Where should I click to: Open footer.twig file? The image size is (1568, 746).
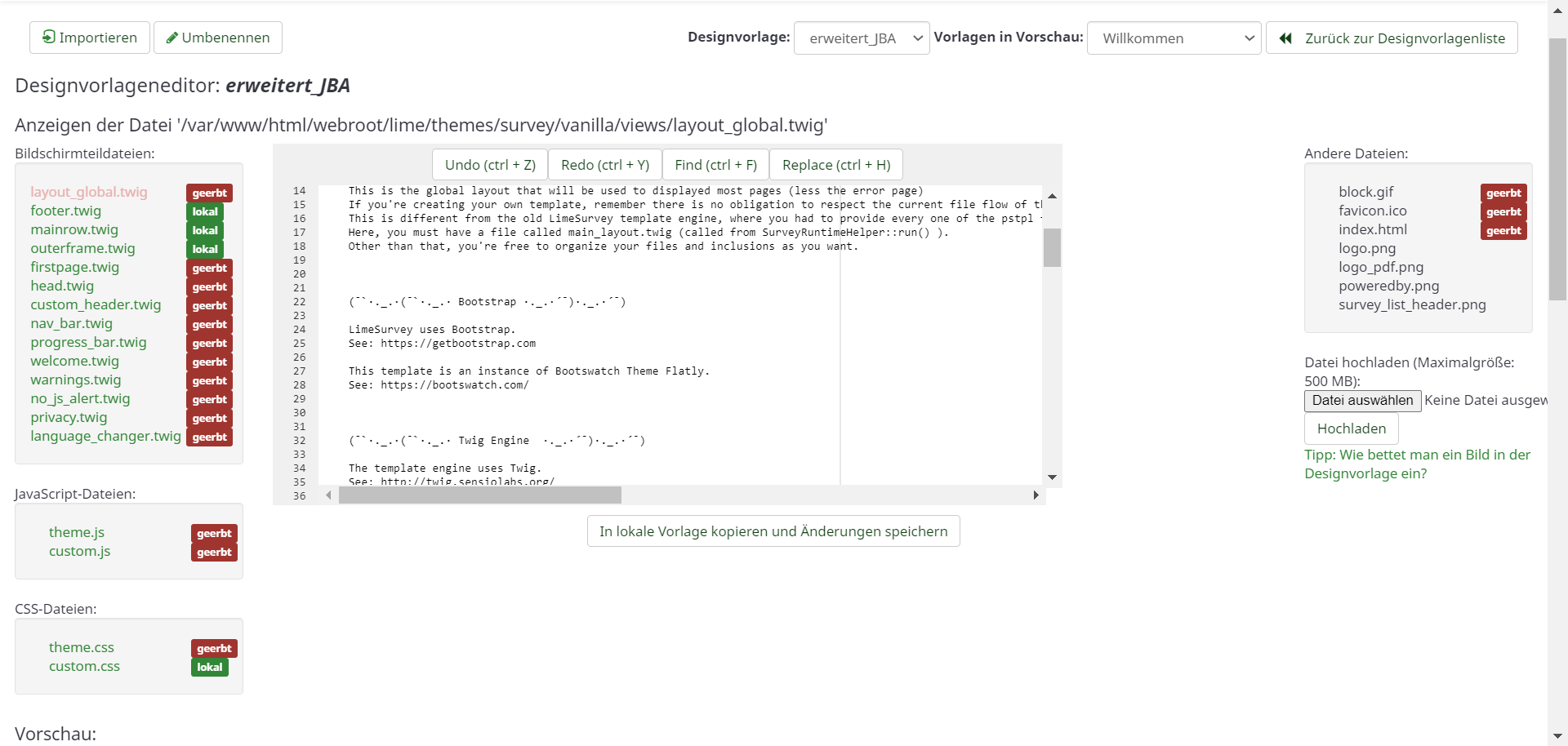[x=66, y=211]
